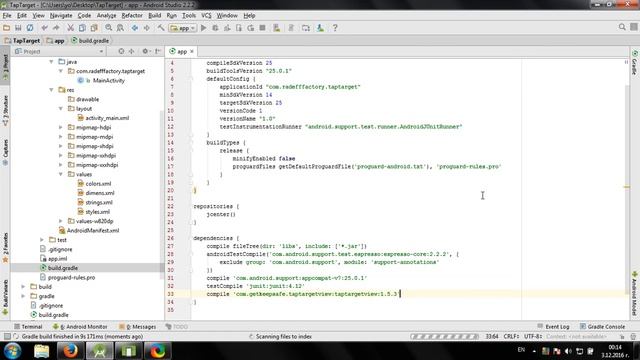The width and height of the screenshot is (640, 360).
Task: Click Scroll from Source target icon
Action: [x=121, y=51]
